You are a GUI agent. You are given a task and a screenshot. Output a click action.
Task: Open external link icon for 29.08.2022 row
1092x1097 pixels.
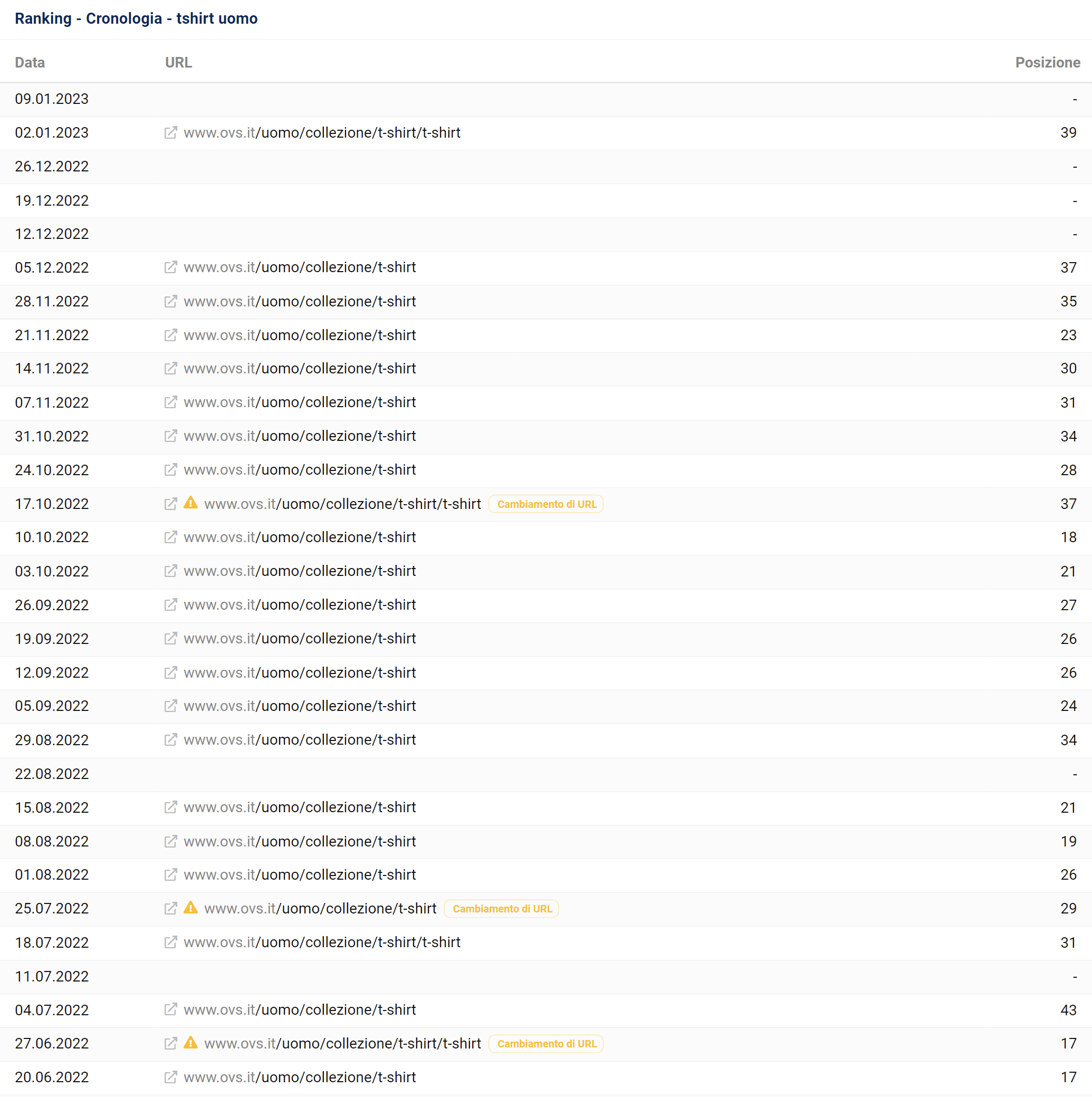pyautogui.click(x=170, y=740)
